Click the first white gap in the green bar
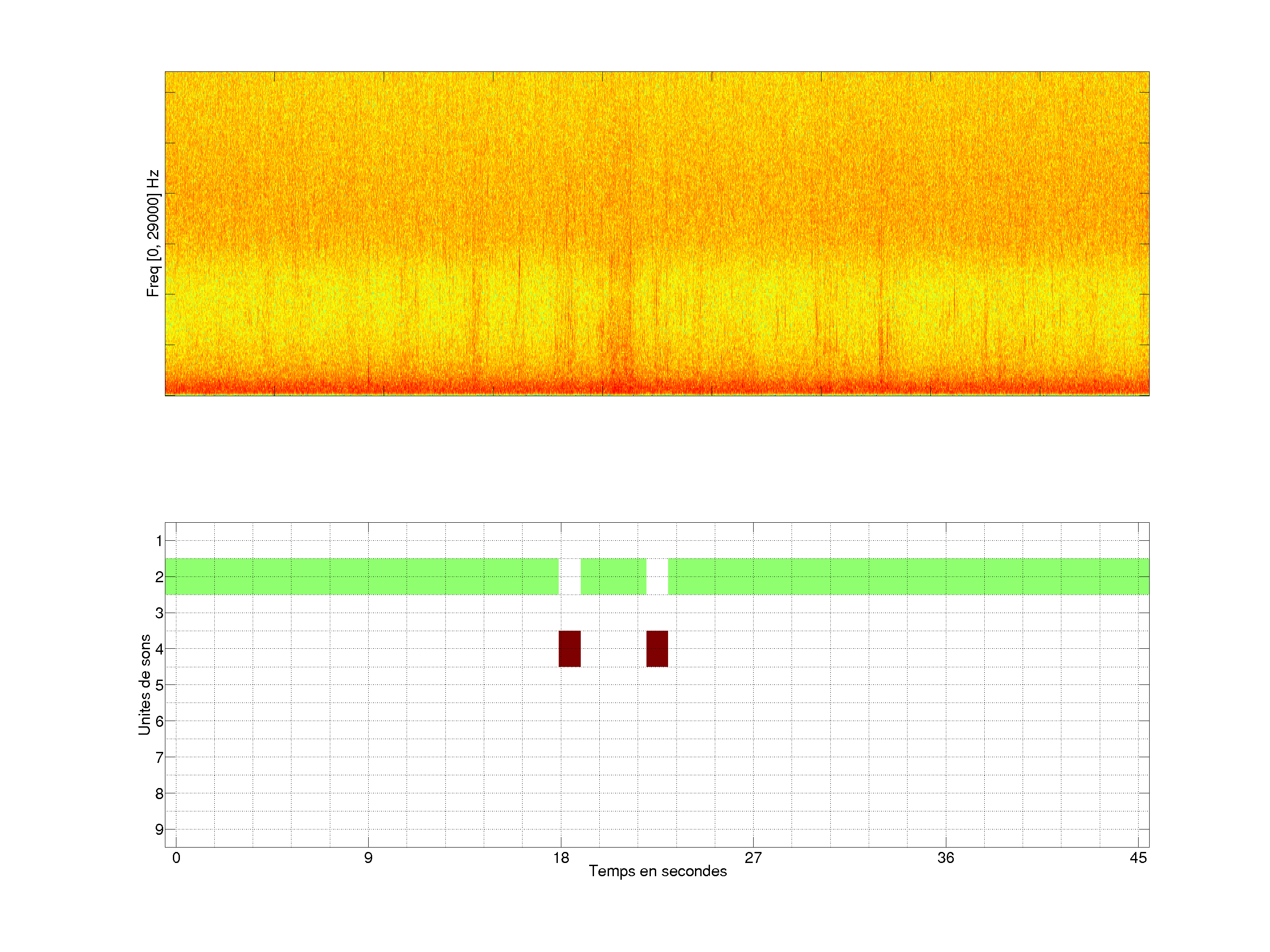1270x952 pixels. [570, 576]
